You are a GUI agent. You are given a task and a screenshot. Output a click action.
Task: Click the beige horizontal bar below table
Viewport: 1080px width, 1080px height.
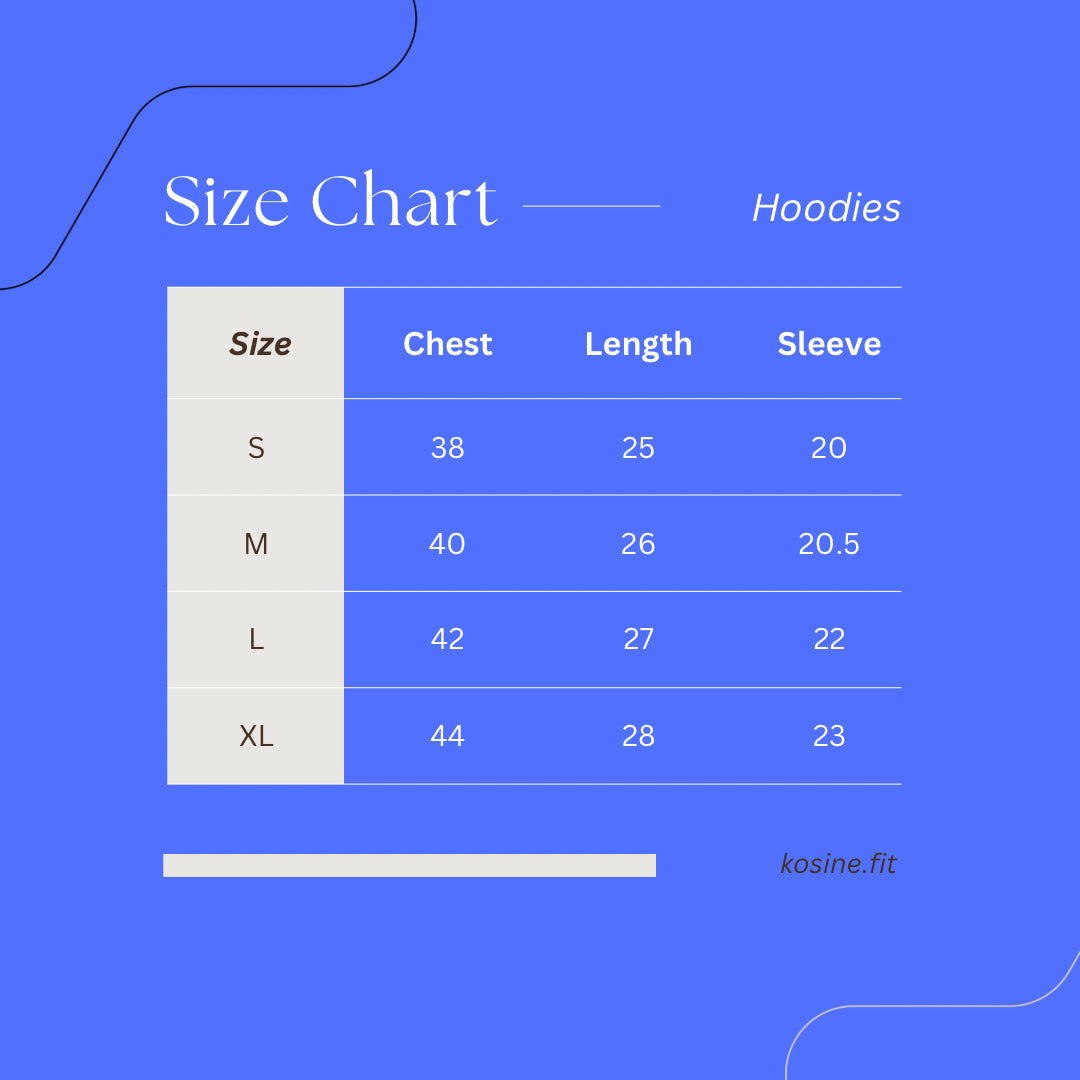(x=409, y=865)
